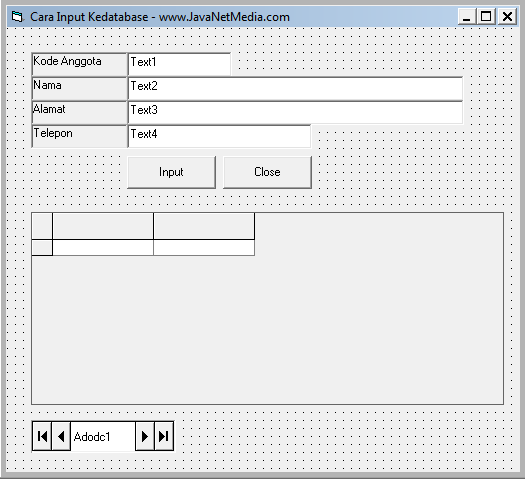Jump to last record in Adodc1
The height and width of the screenshot is (479, 525).
click(x=164, y=436)
